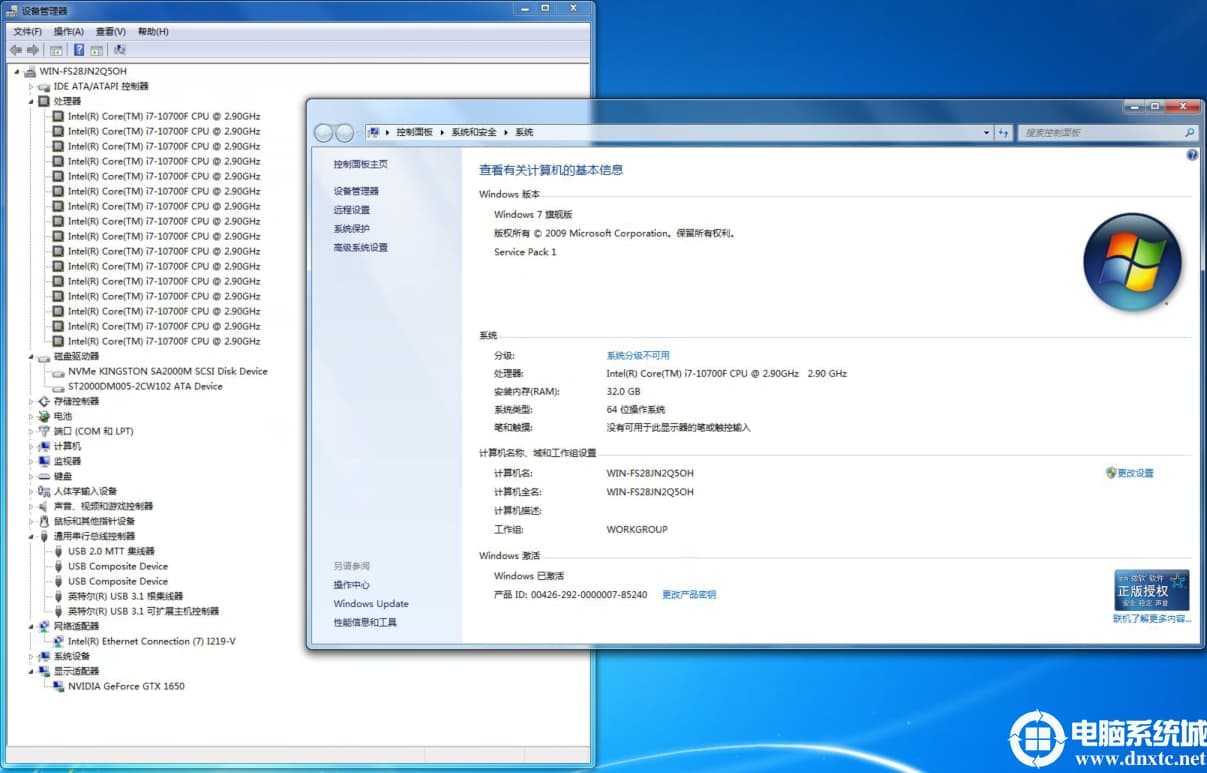This screenshot has height=773, width=1207.
Task: Click the action pane toolbar icon
Action: point(97,49)
